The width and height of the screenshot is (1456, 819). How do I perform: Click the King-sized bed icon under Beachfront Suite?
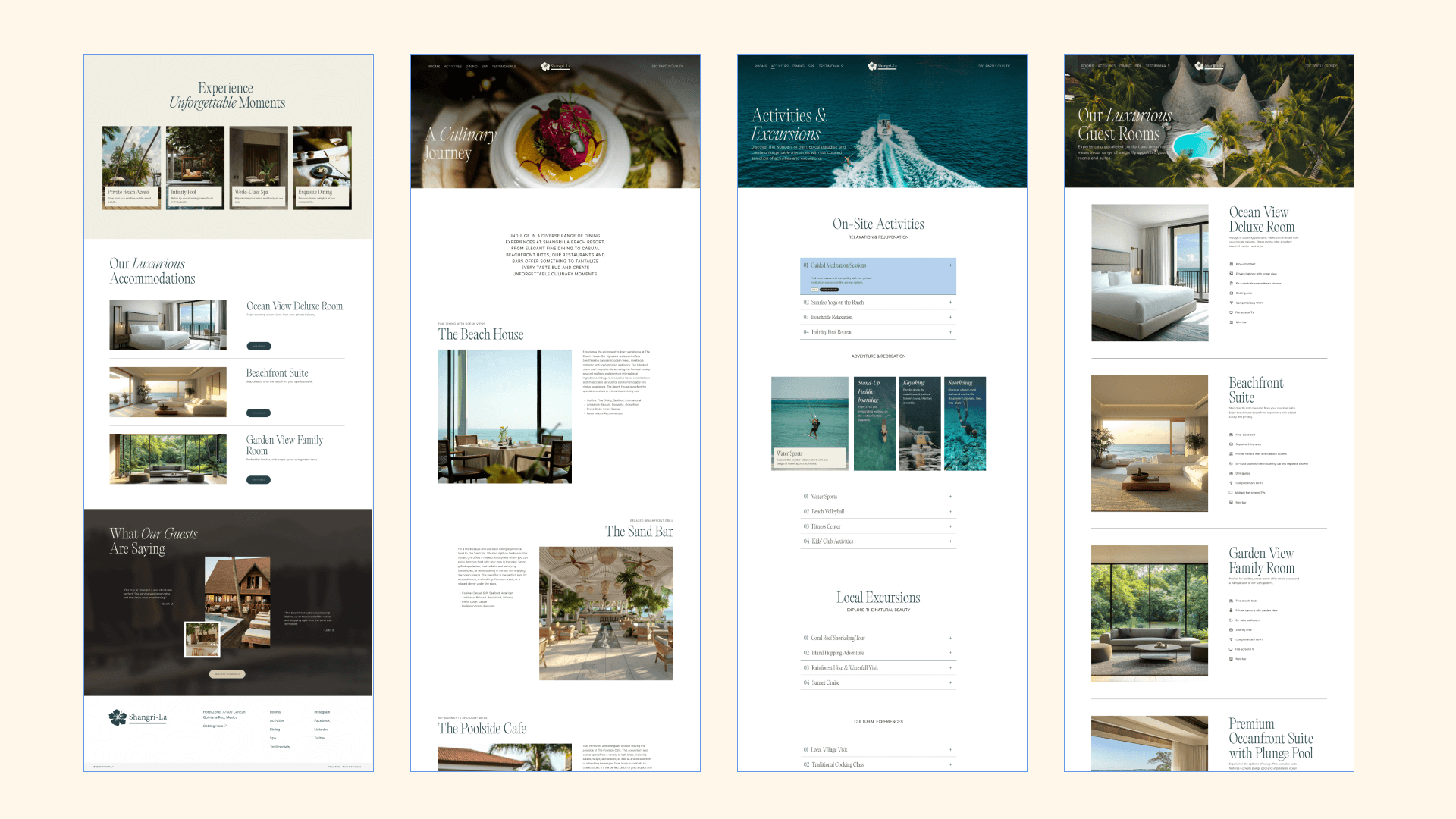(x=1231, y=435)
